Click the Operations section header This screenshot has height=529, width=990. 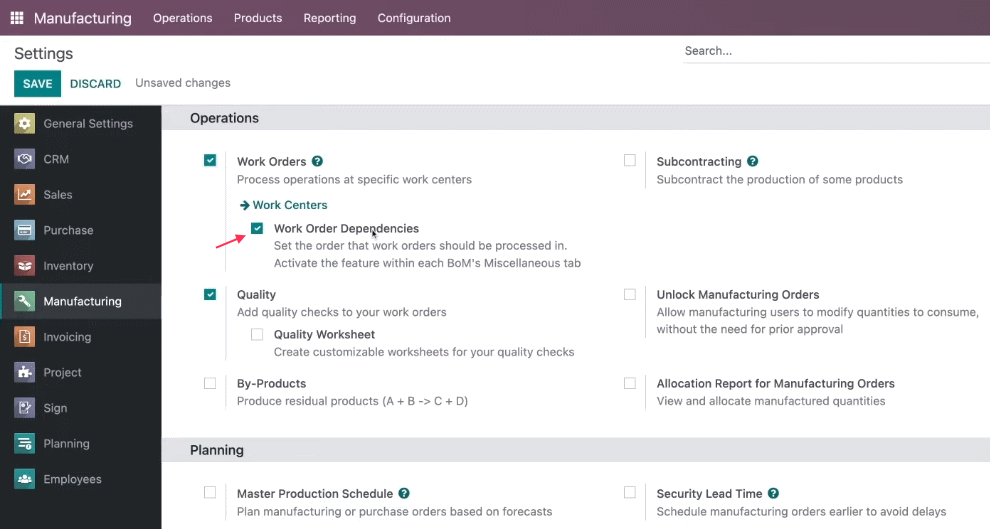tap(224, 118)
